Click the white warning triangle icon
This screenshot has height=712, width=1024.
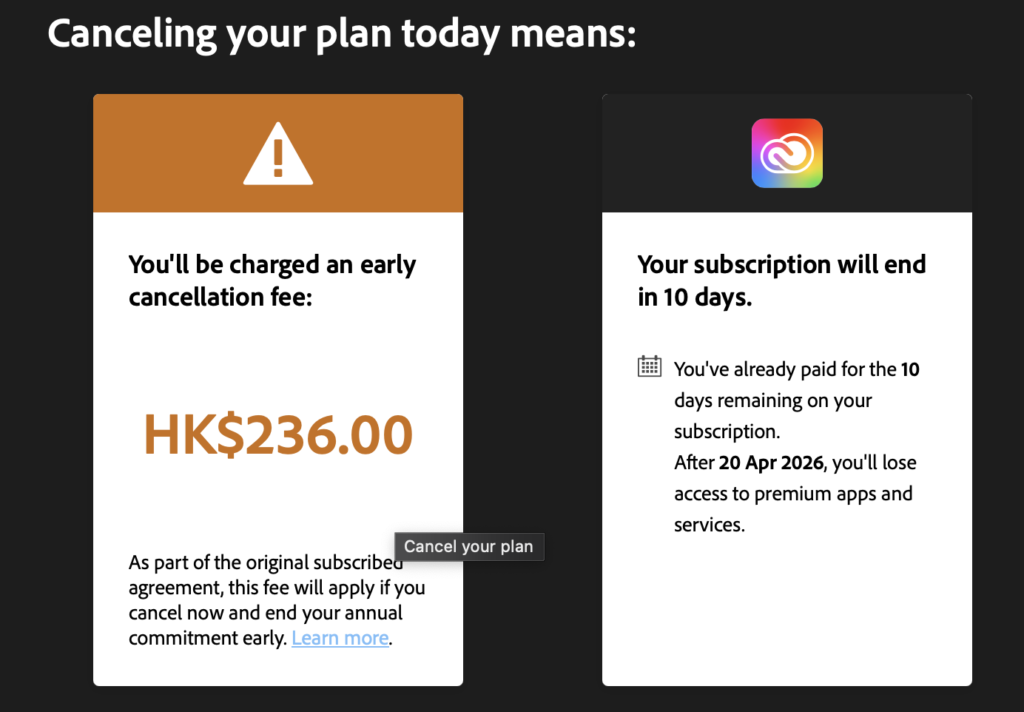point(278,155)
